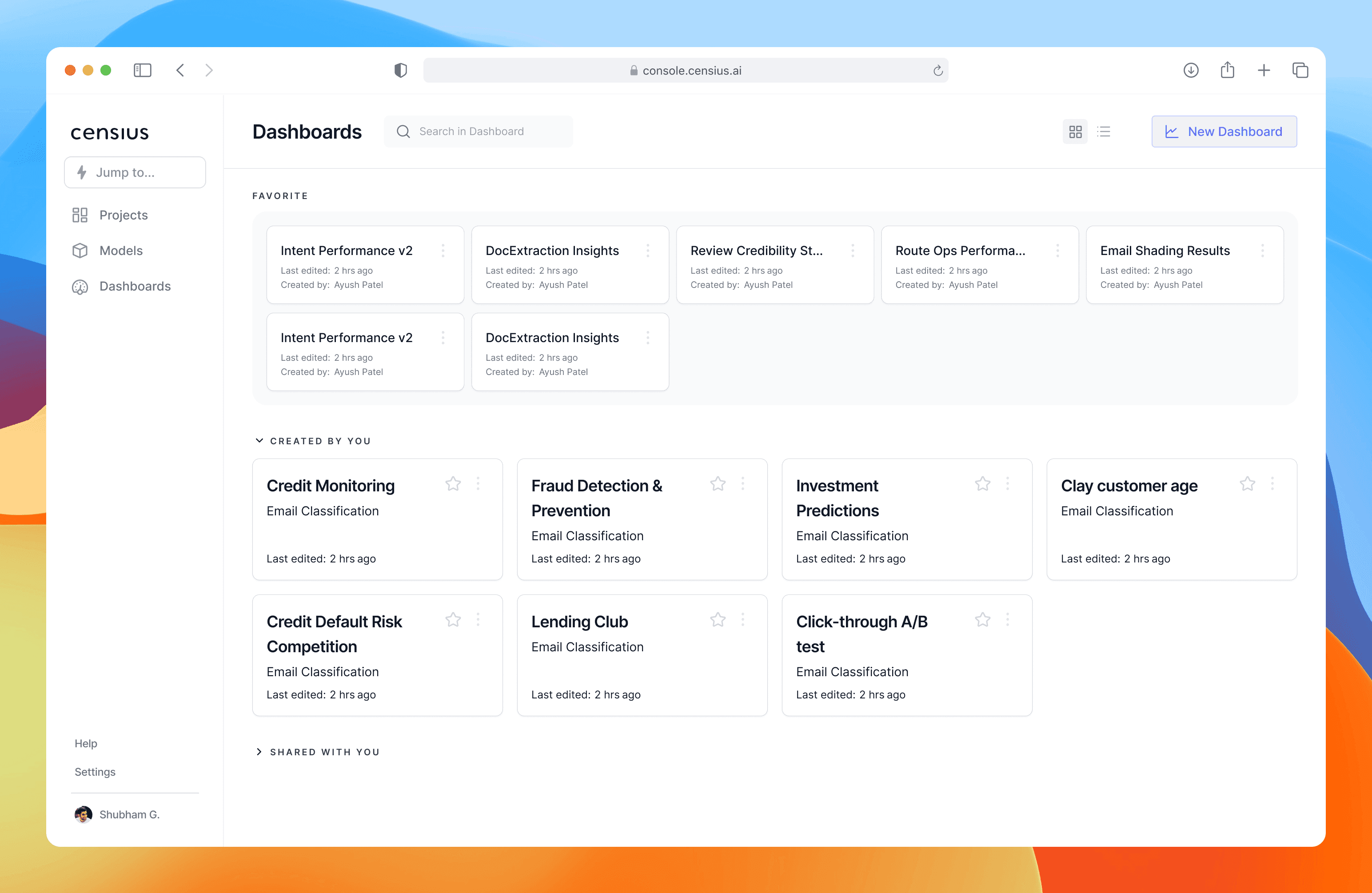Click the Censius logo
Viewport: 1372px width, 893px height.
110,132
